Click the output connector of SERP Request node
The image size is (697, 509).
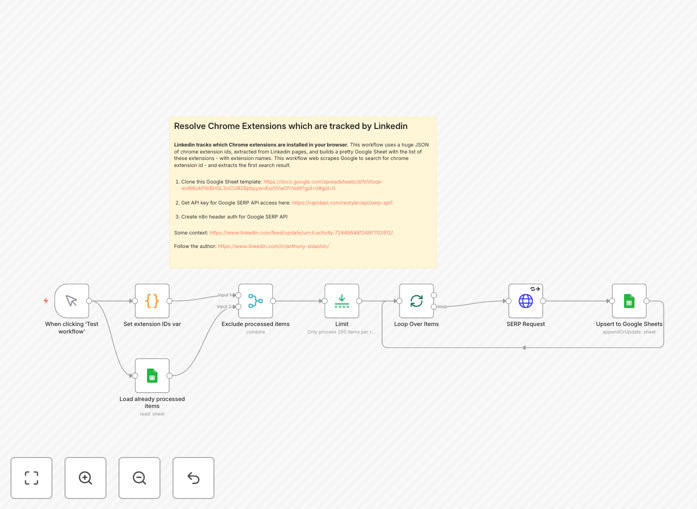click(543, 301)
